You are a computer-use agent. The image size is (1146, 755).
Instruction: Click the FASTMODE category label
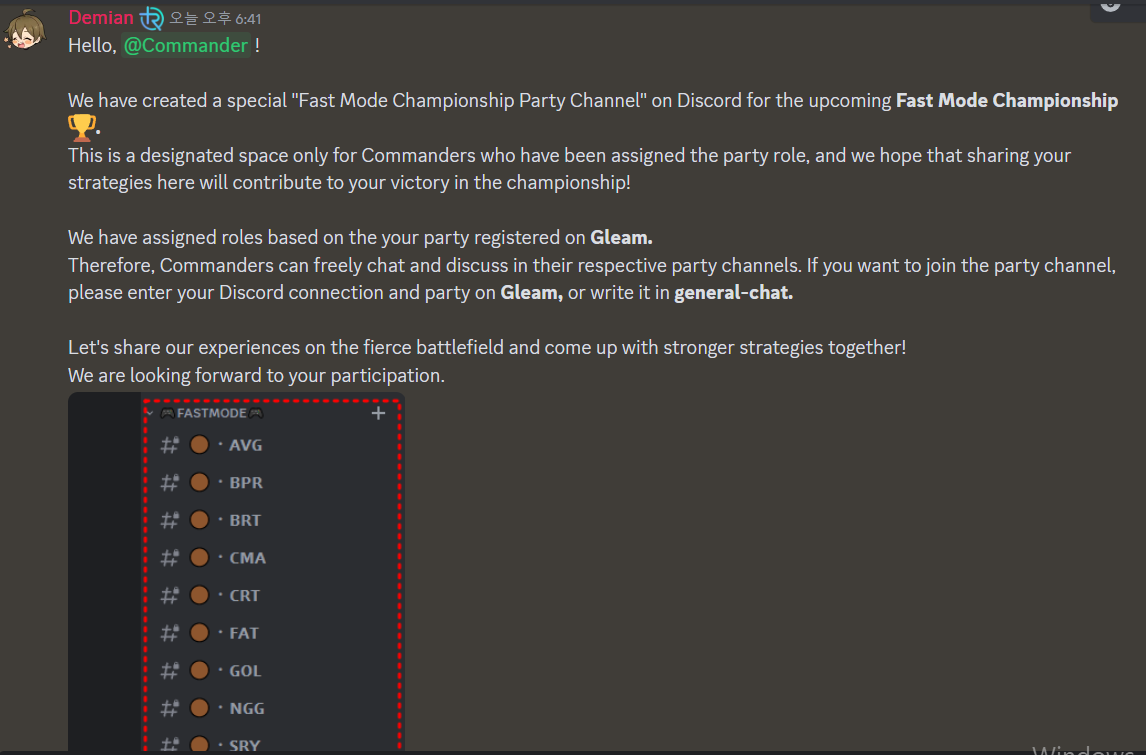pyautogui.click(x=212, y=414)
